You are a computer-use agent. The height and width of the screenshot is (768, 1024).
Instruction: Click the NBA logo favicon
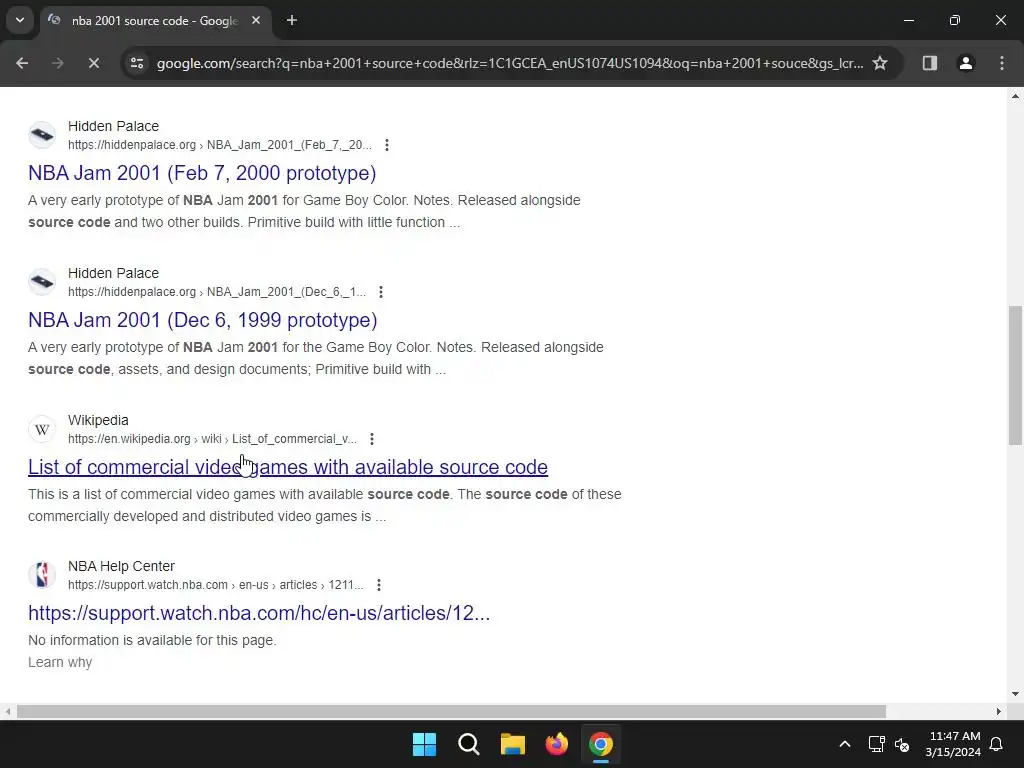point(42,575)
